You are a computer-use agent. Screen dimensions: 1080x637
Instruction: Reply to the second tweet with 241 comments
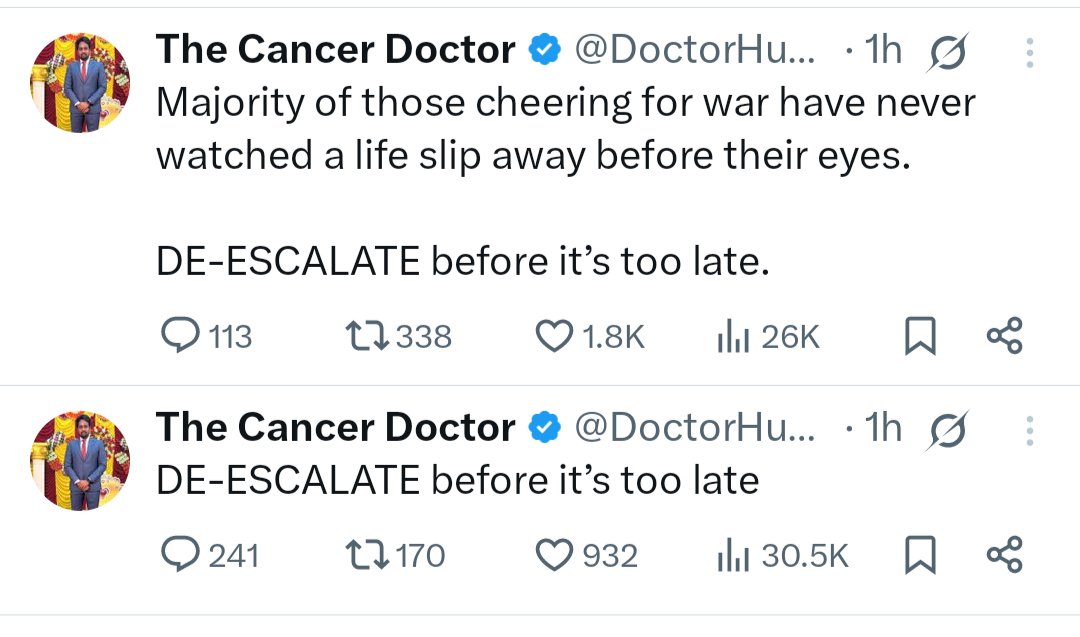point(181,554)
